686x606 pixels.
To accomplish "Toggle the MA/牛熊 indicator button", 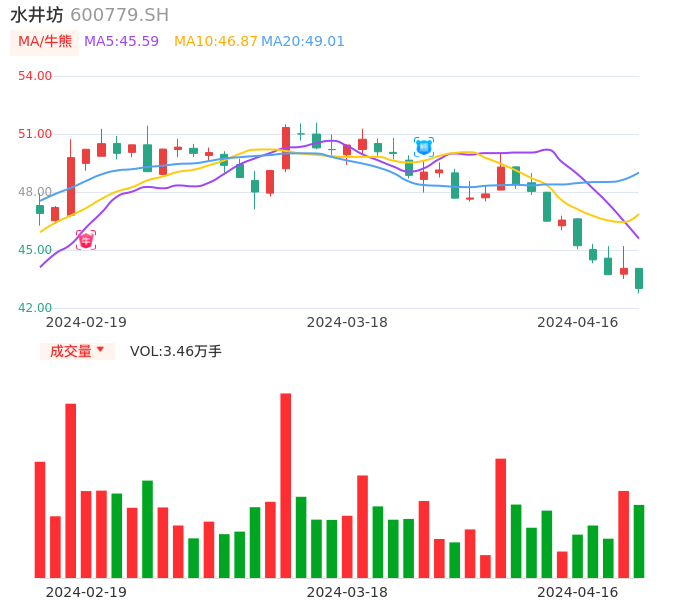I will point(45,42).
